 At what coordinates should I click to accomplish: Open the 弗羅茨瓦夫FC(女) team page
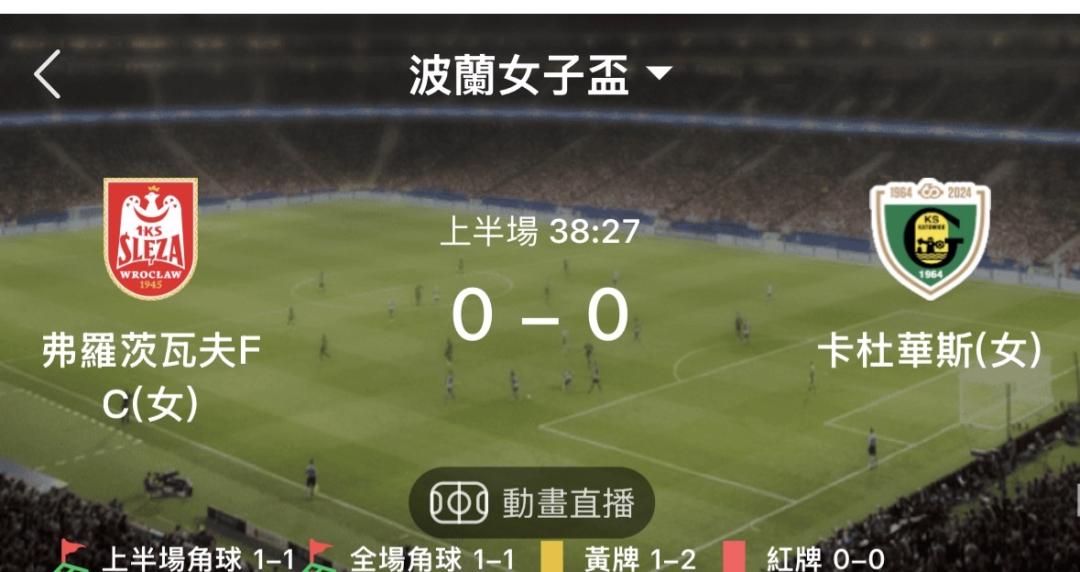pyautogui.click(x=151, y=378)
